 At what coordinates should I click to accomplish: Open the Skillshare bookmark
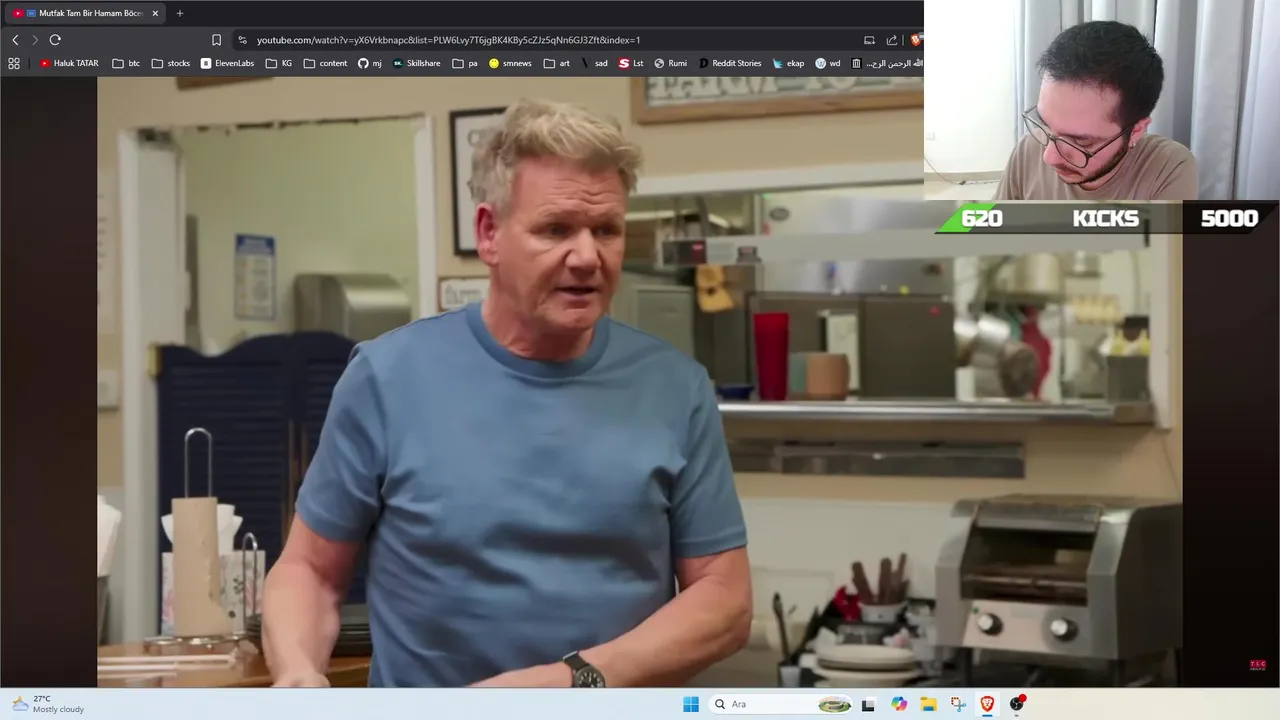[417, 63]
